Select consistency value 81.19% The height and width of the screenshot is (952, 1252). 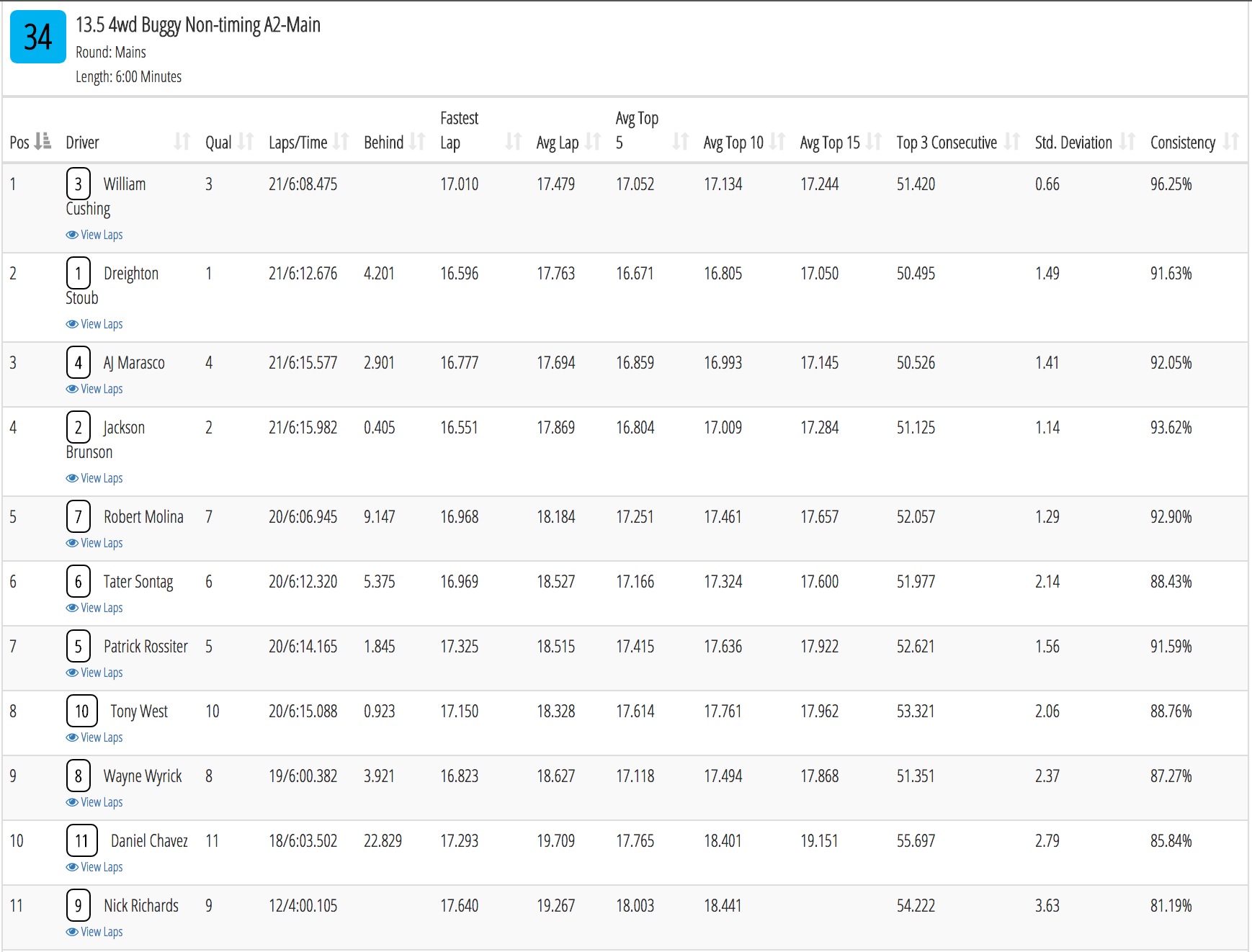click(x=1171, y=906)
